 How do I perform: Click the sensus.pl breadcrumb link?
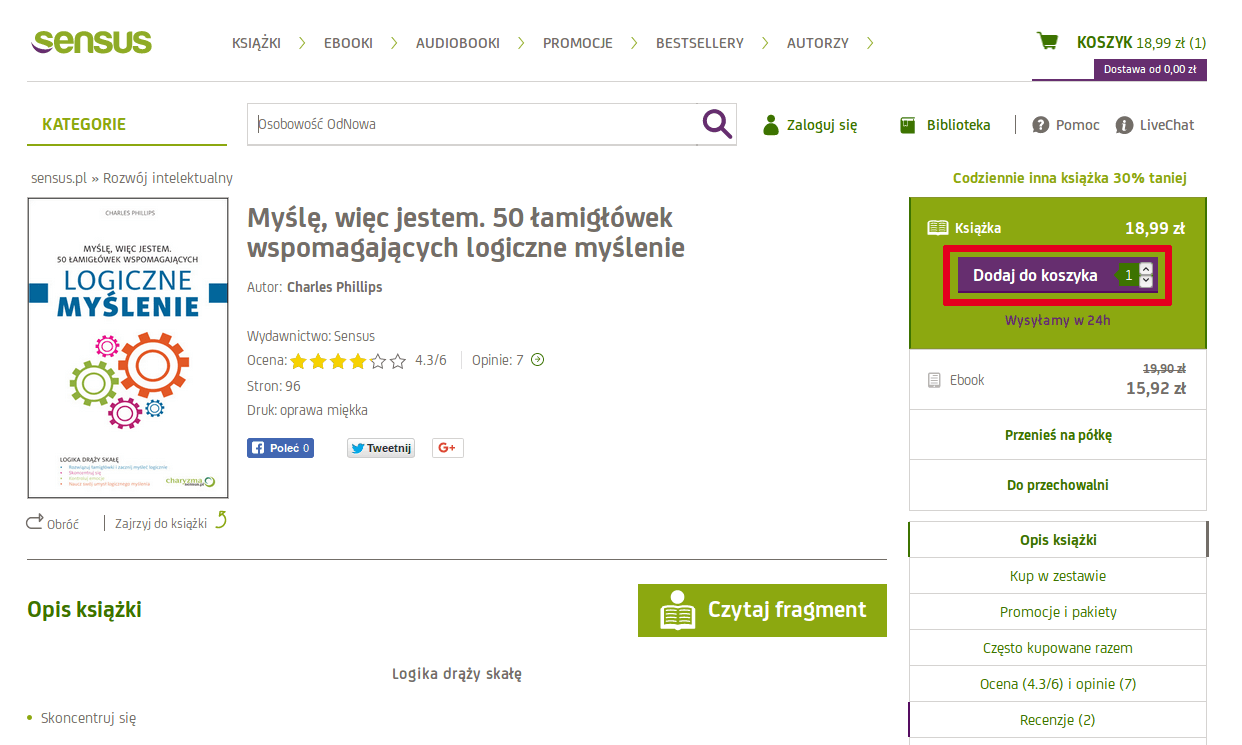tap(59, 178)
